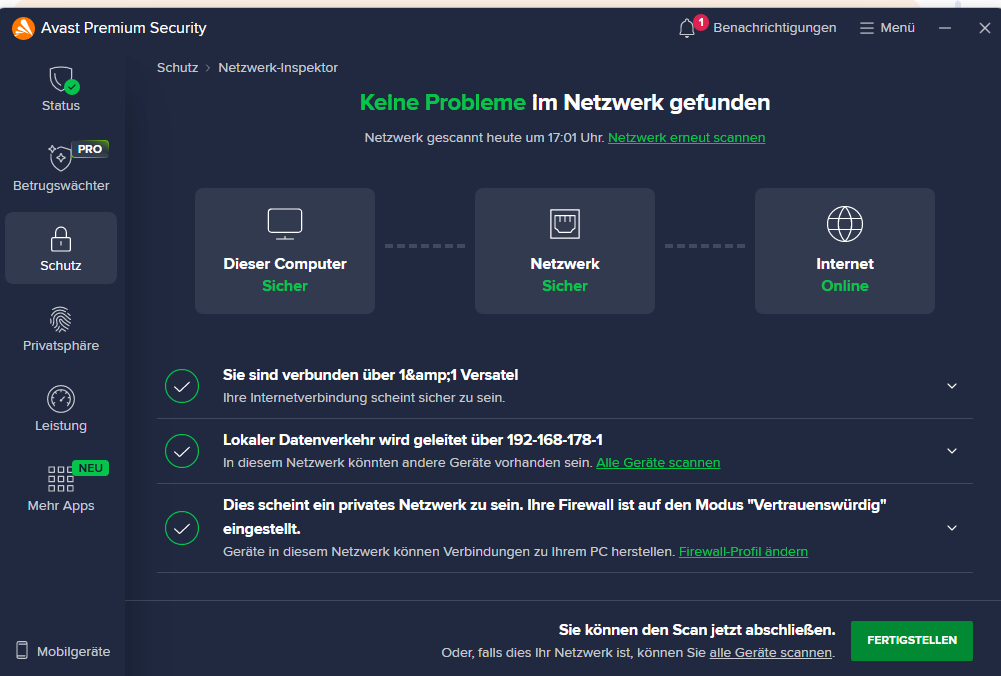Click the Internet globe card

[x=845, y=251]
